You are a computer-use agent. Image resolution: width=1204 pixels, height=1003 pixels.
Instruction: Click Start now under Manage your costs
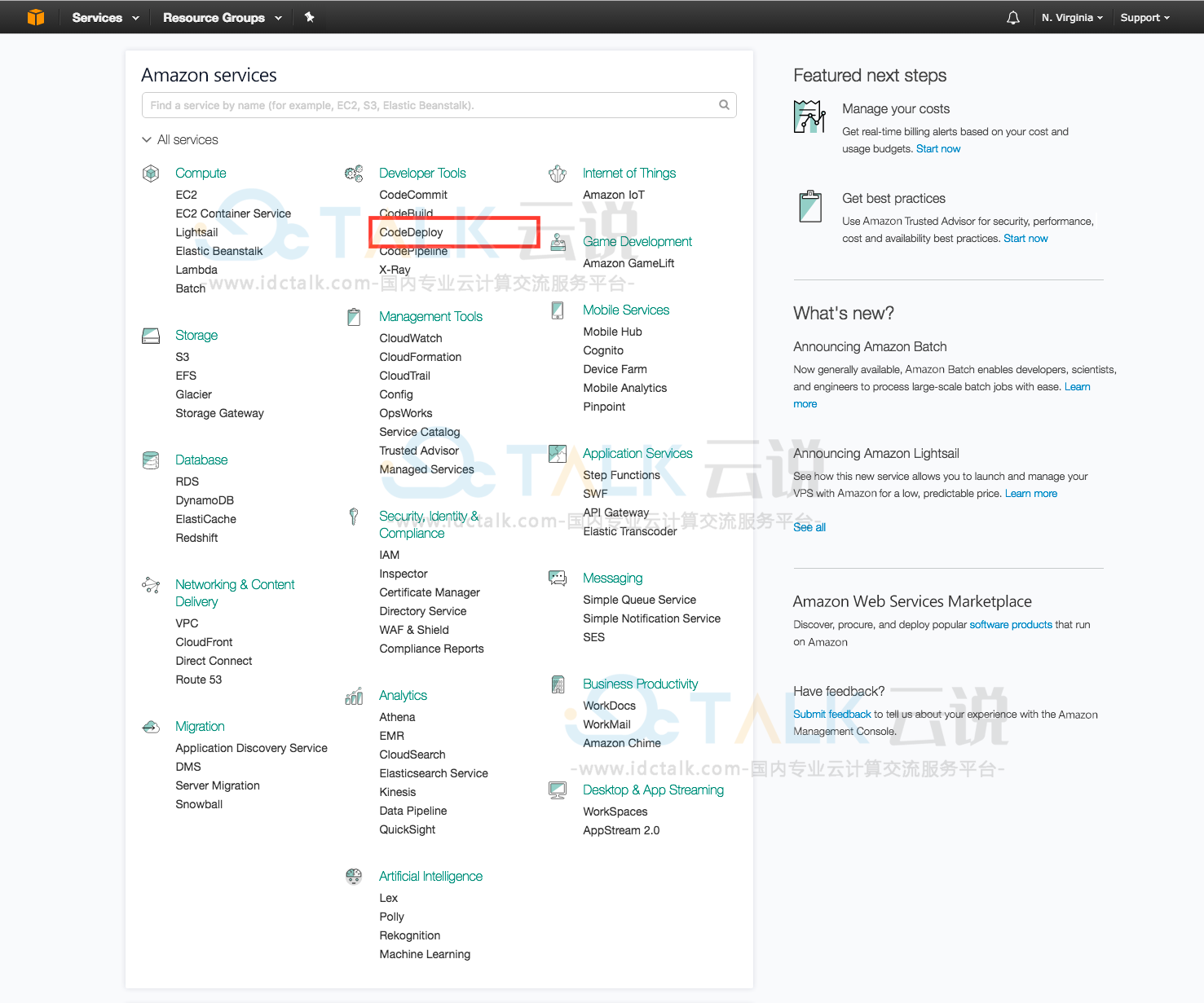(x=938, y=149)
